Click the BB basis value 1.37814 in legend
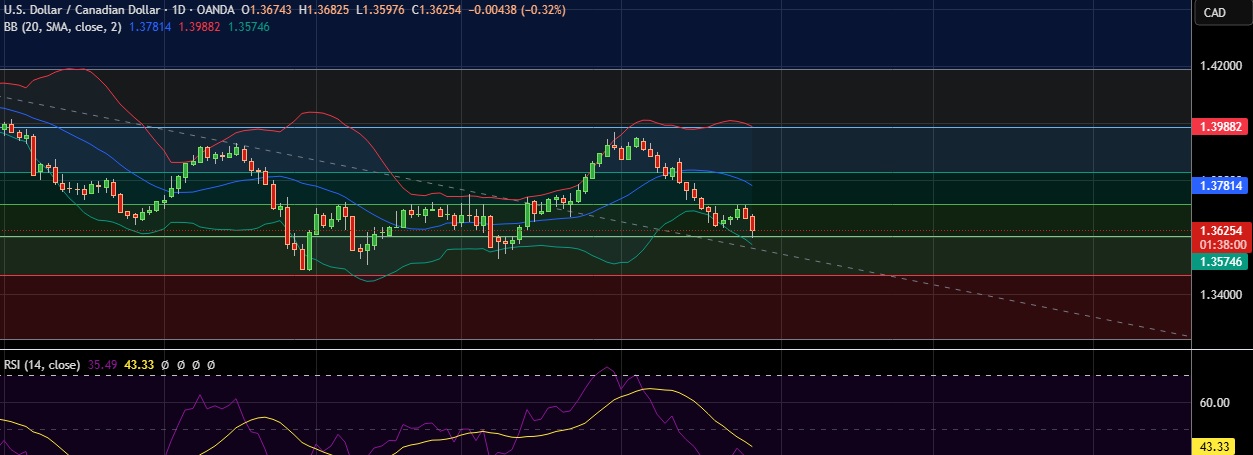Screen dimensions: 1253x455 coord(150,27)
